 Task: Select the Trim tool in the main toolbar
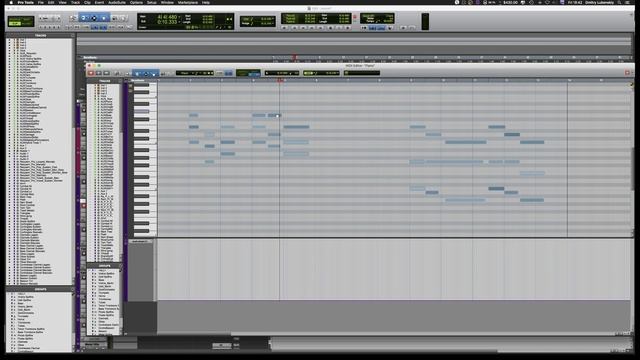click(83, 18)
